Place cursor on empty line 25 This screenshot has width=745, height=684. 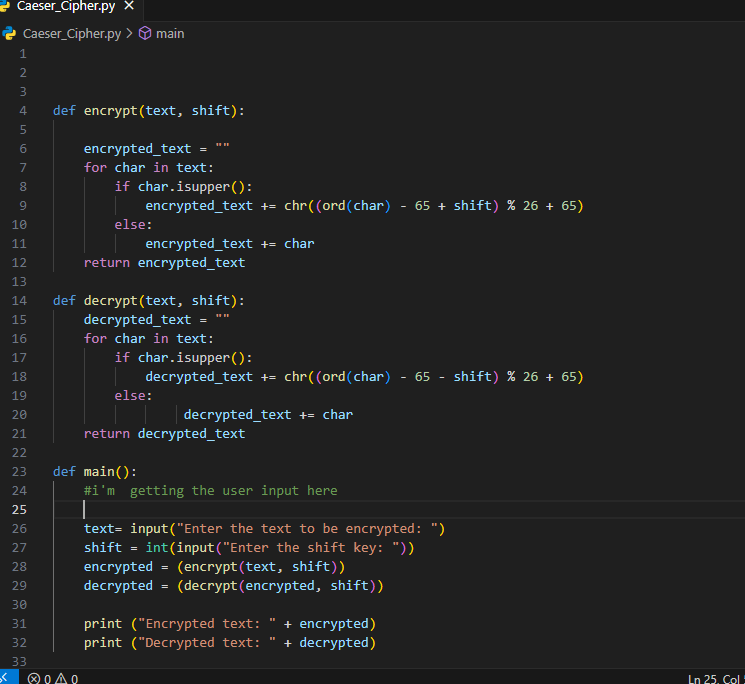click(399, 510)
